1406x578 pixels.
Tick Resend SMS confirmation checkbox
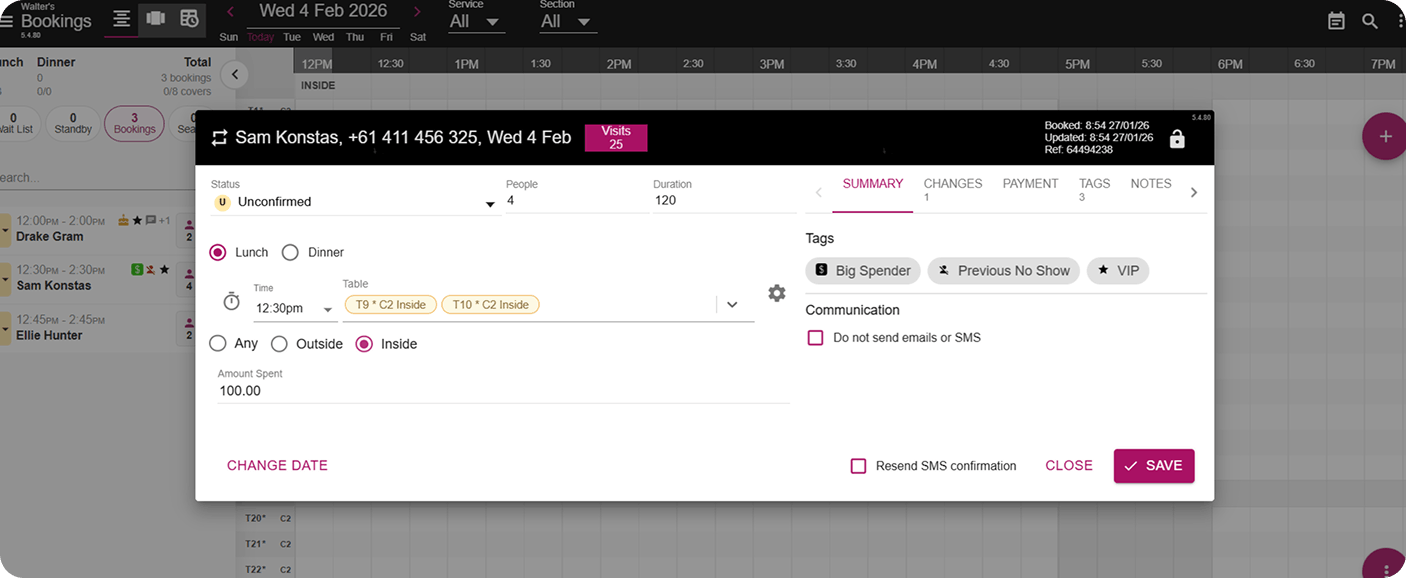point(858,466)
